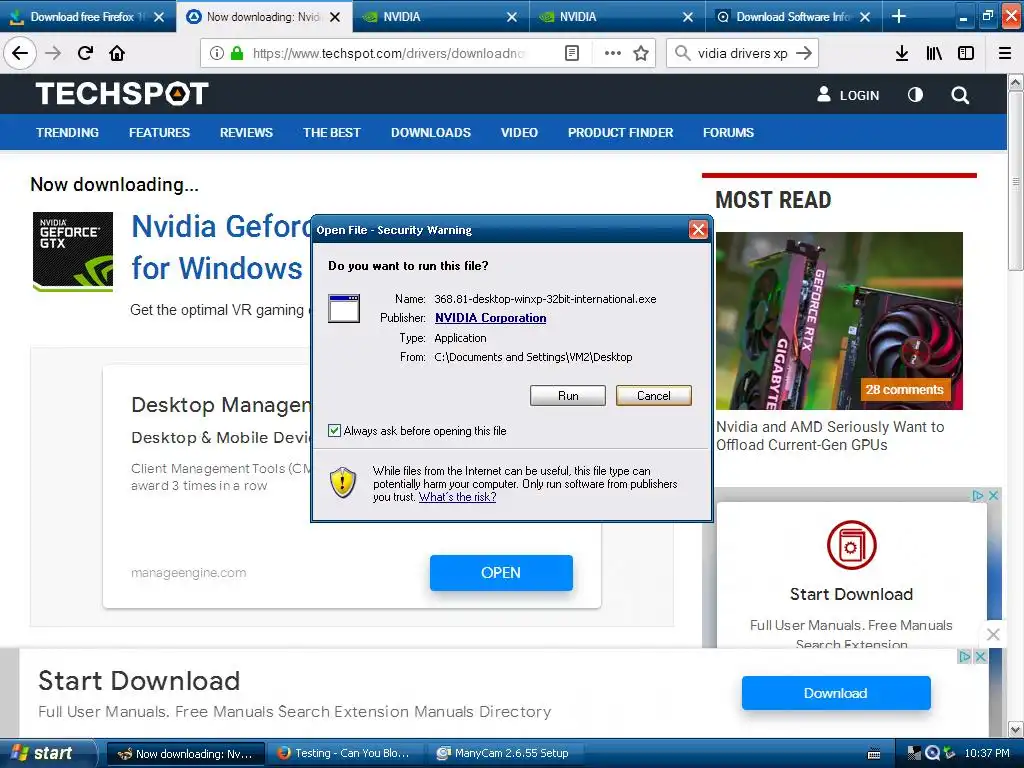Toggle reader view icon in address bar

tap(571, 53)
